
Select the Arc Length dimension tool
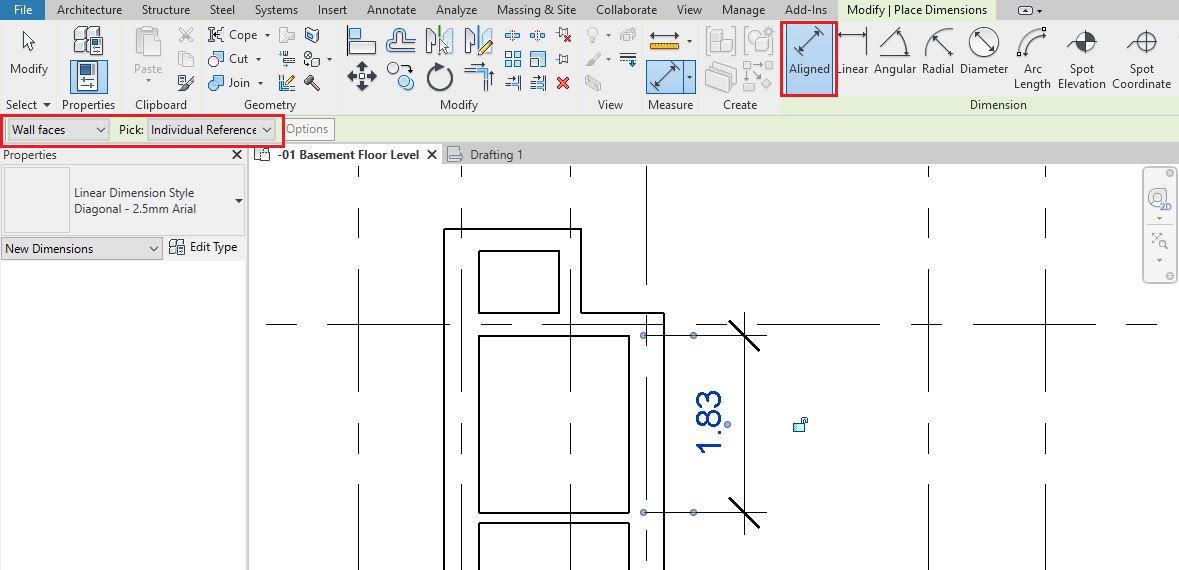tap(1032, 58)
